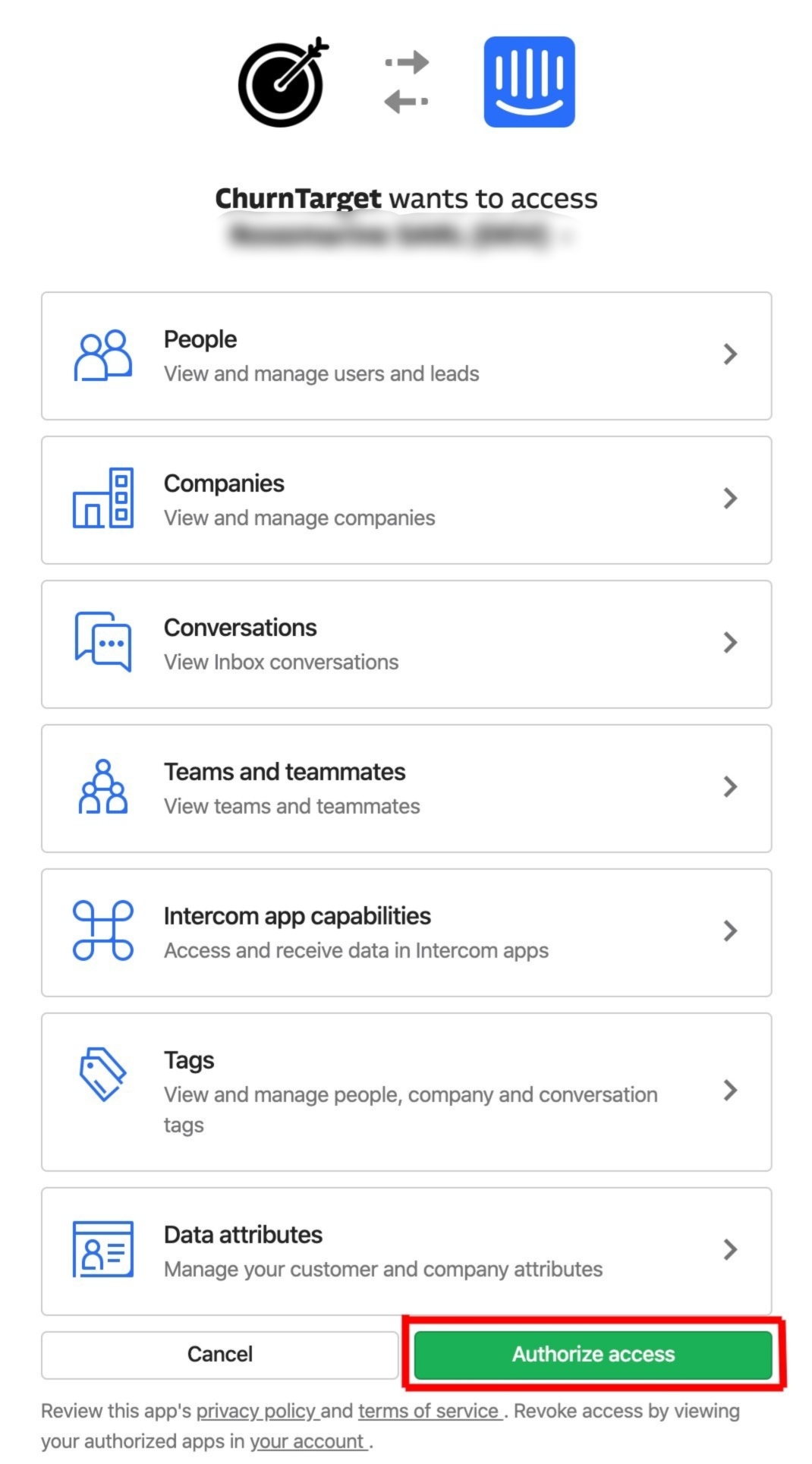Image resolution: width=812 pixels, height=1464 pixels.
Task: Expand the Teams and teammates chevron
Action: pos(730,787)
